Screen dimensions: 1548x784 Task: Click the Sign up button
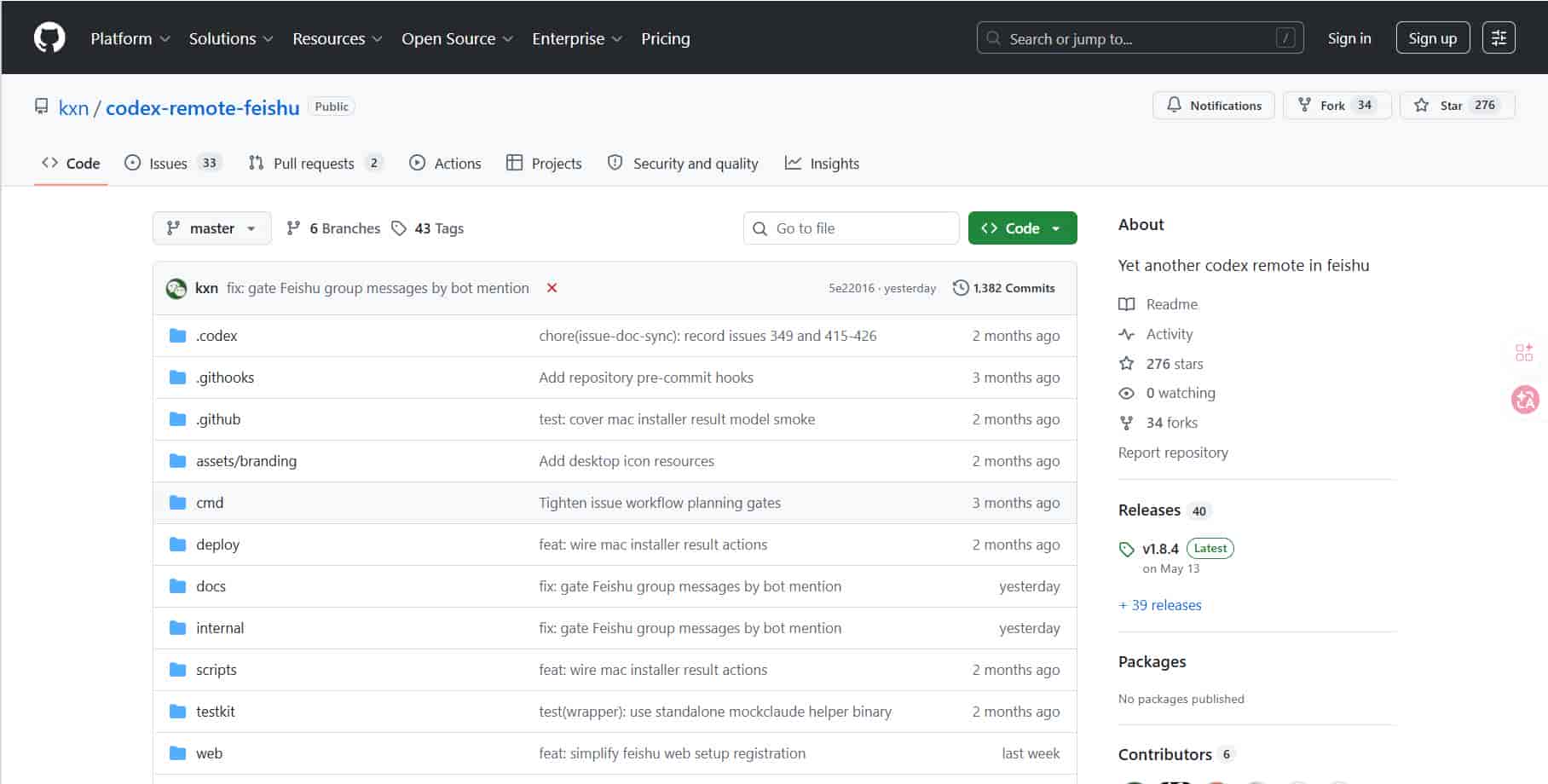(1432, 38)
